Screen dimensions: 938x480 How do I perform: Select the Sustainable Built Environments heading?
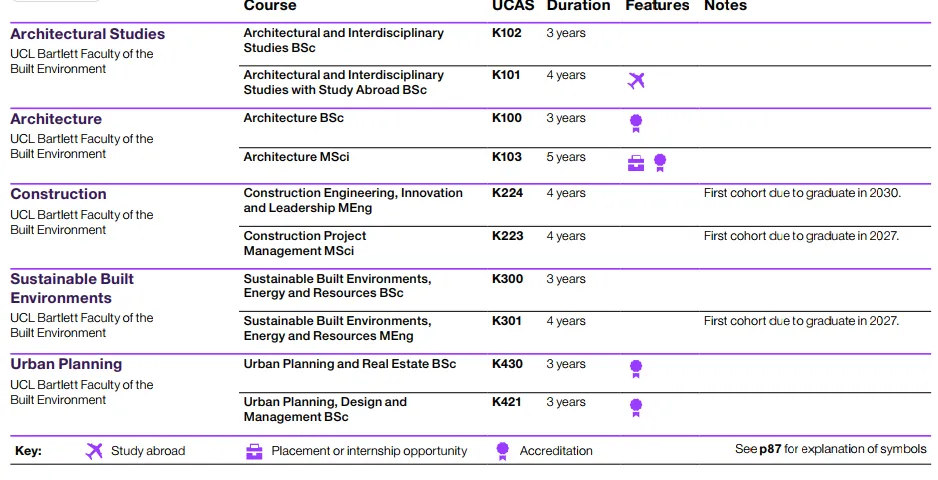(72, 288)
